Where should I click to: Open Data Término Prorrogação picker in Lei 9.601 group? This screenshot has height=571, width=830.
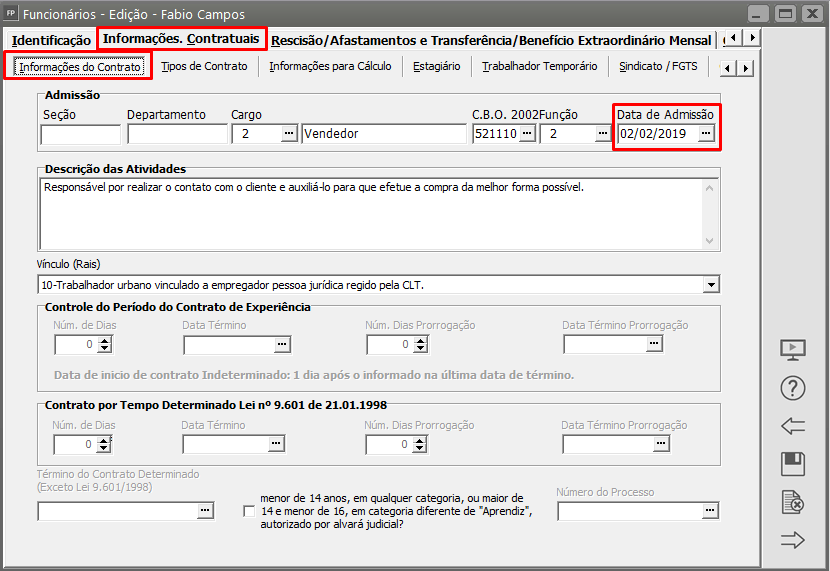(661, 443)
